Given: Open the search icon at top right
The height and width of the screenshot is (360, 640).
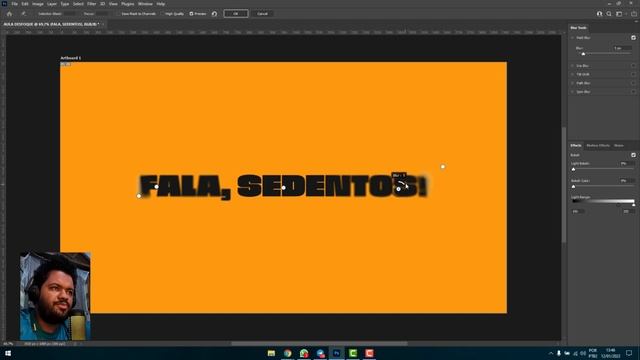Looking at the screenshot, I should 609,13.
